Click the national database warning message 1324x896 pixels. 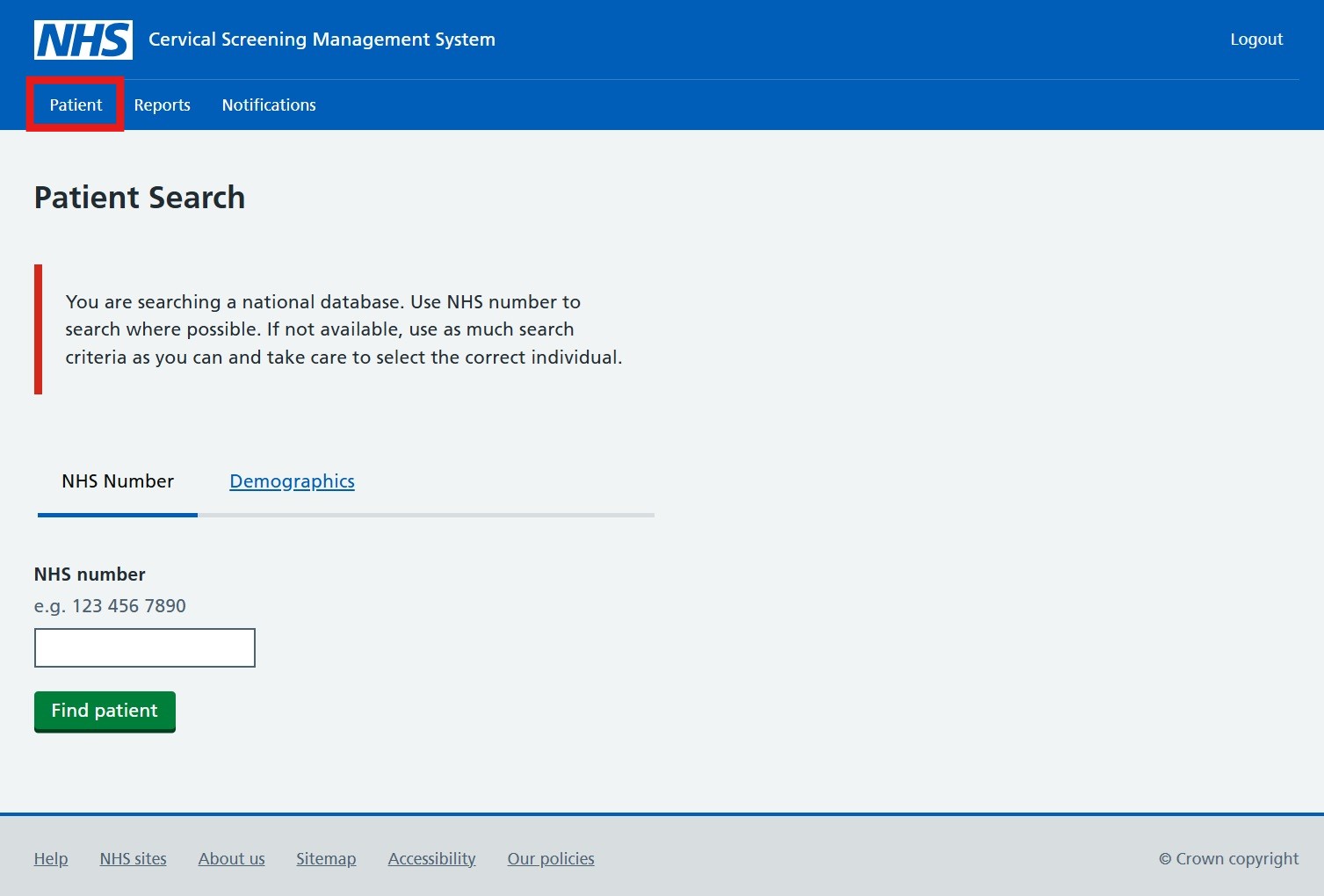[x=344, y=329]
